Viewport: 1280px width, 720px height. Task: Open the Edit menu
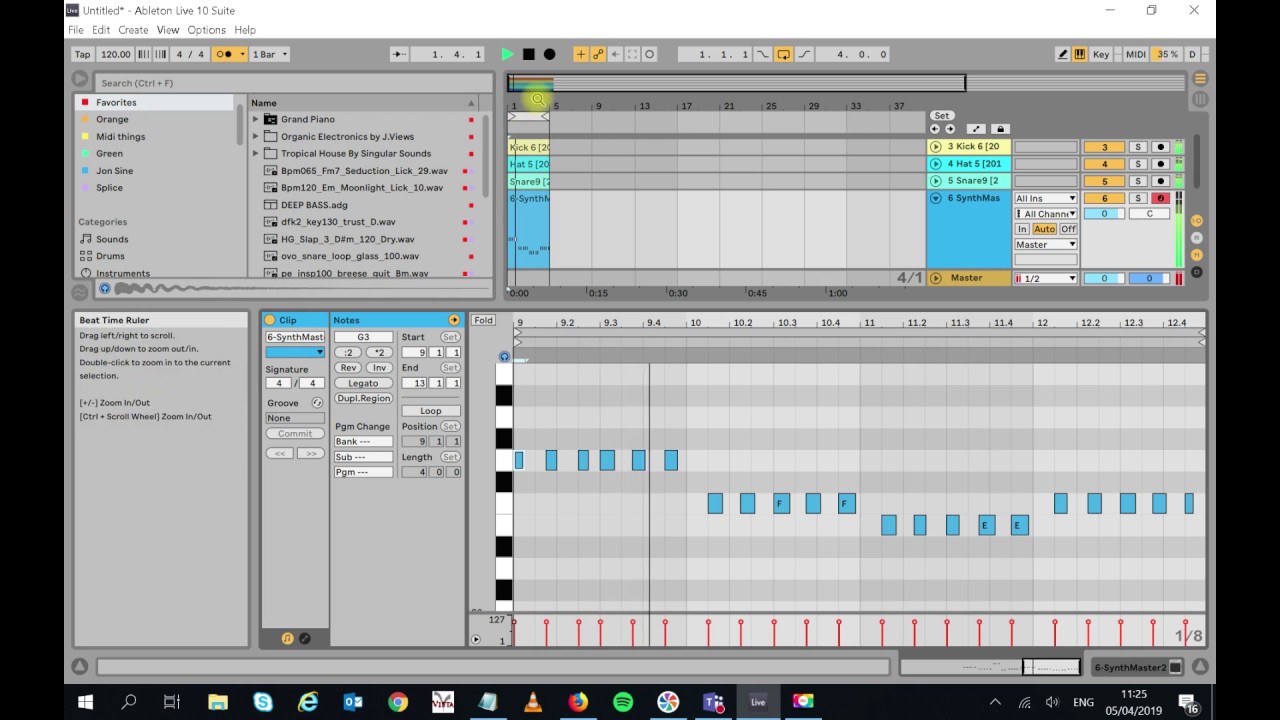(x=101, y=30)
